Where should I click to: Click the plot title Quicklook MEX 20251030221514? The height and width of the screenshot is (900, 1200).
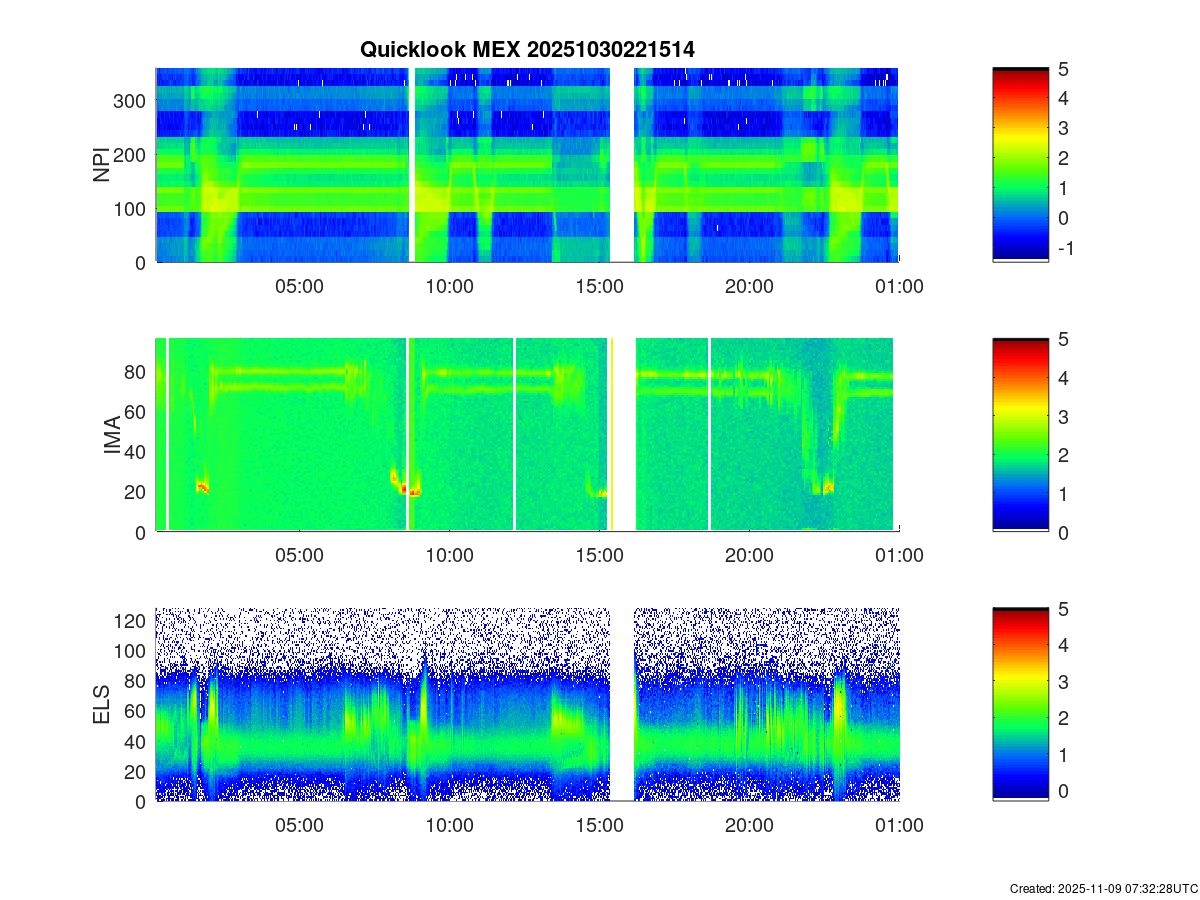point(527,49)
